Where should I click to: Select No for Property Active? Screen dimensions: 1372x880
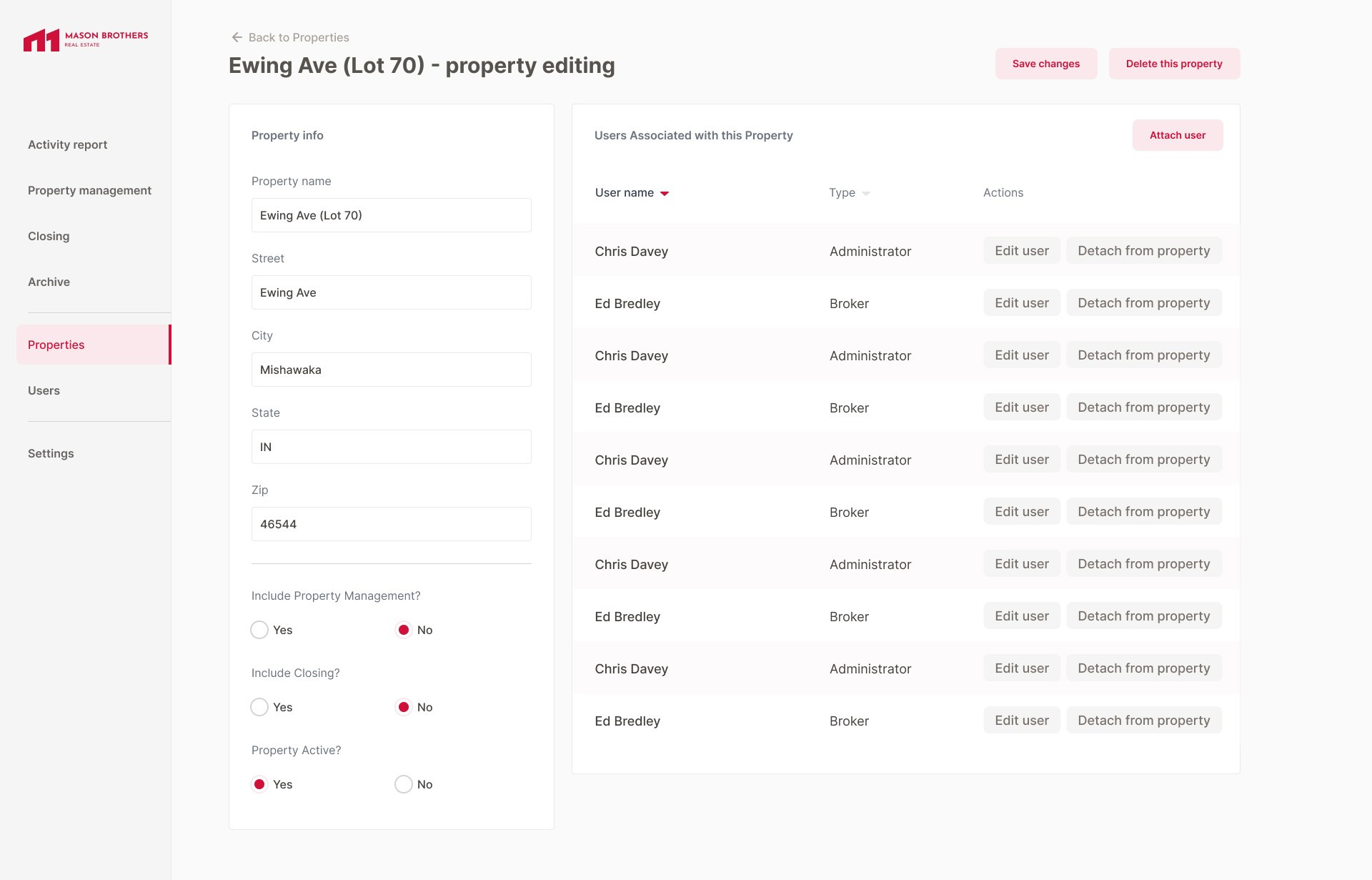point(404,784)
